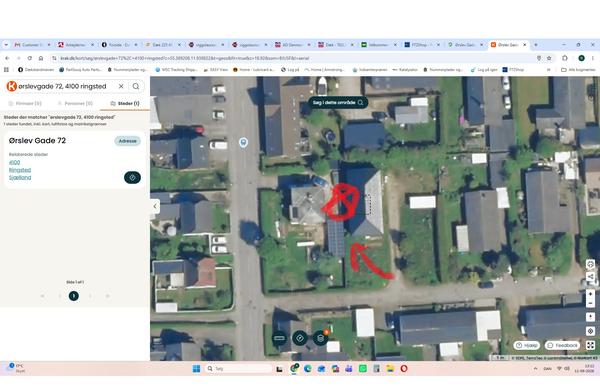Select the measure distance ruler tool
Viewport: 600px width, 386px height.
pos(279,338)
